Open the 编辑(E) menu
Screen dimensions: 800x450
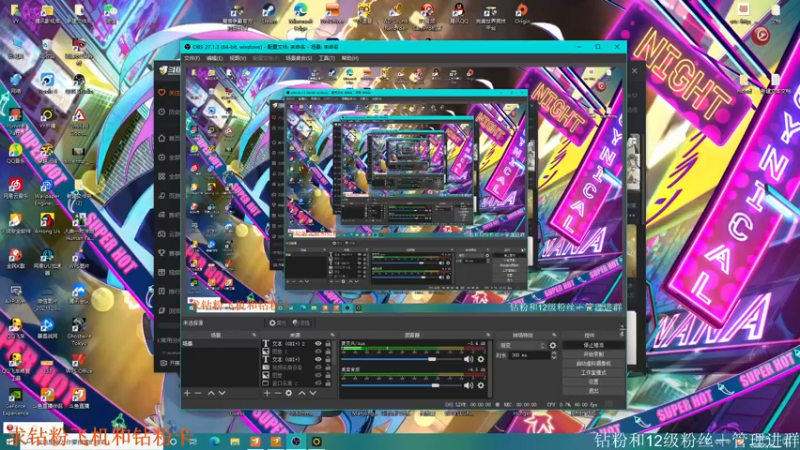coord(214,58)
